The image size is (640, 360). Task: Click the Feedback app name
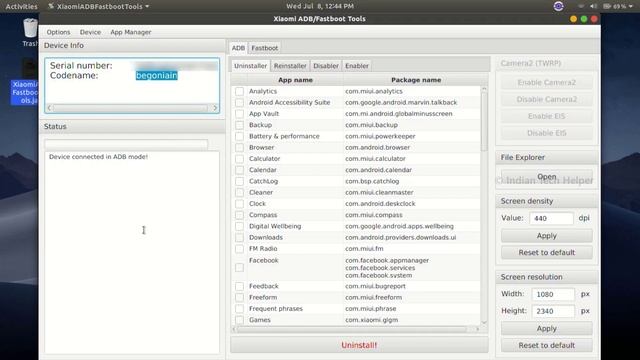[x=264, y=286]
